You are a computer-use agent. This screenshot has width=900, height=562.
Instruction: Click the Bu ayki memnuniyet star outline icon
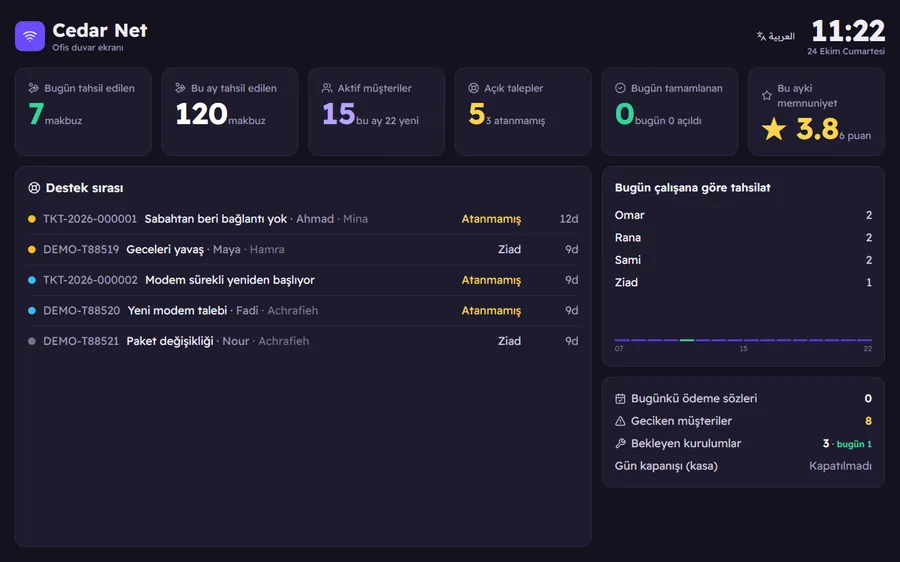pyautogui.click(x=767, y=95)
